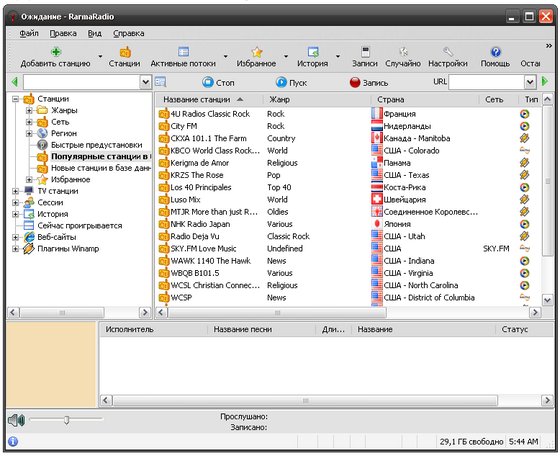
Task: Click the green back arrow near address box
Action: coord(15,82)
